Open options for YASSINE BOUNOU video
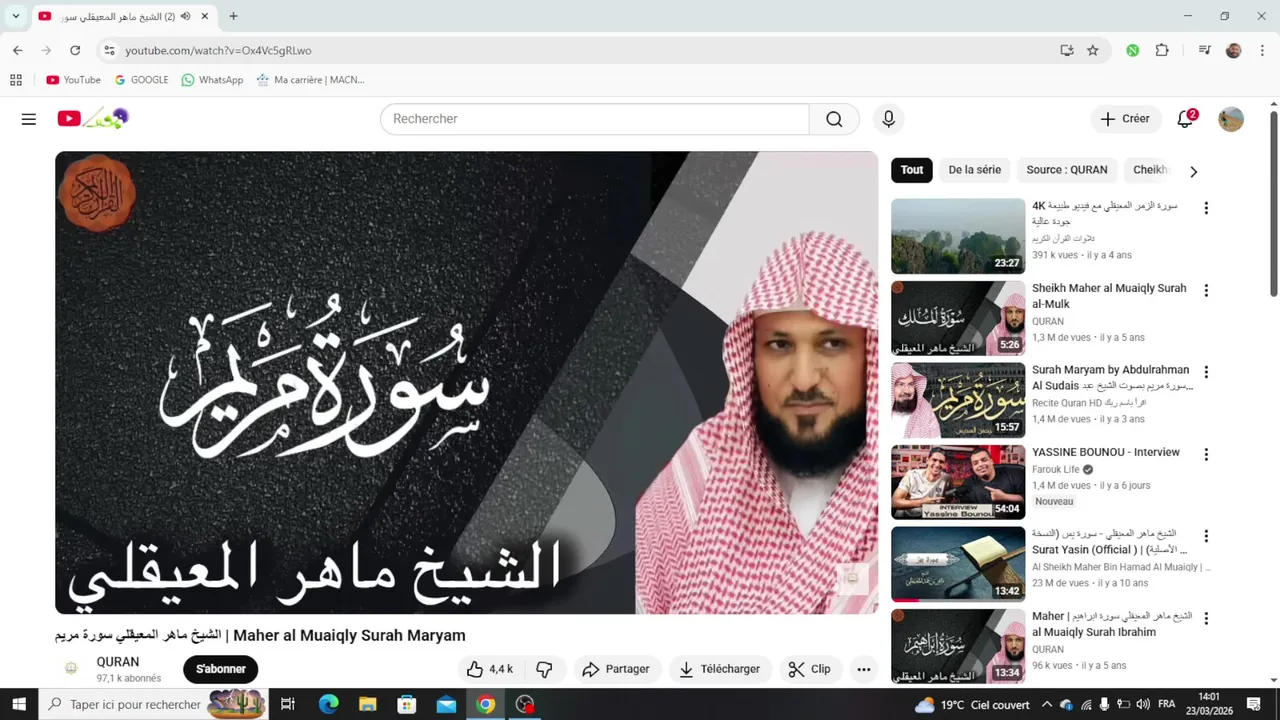 pos(1206,454)
